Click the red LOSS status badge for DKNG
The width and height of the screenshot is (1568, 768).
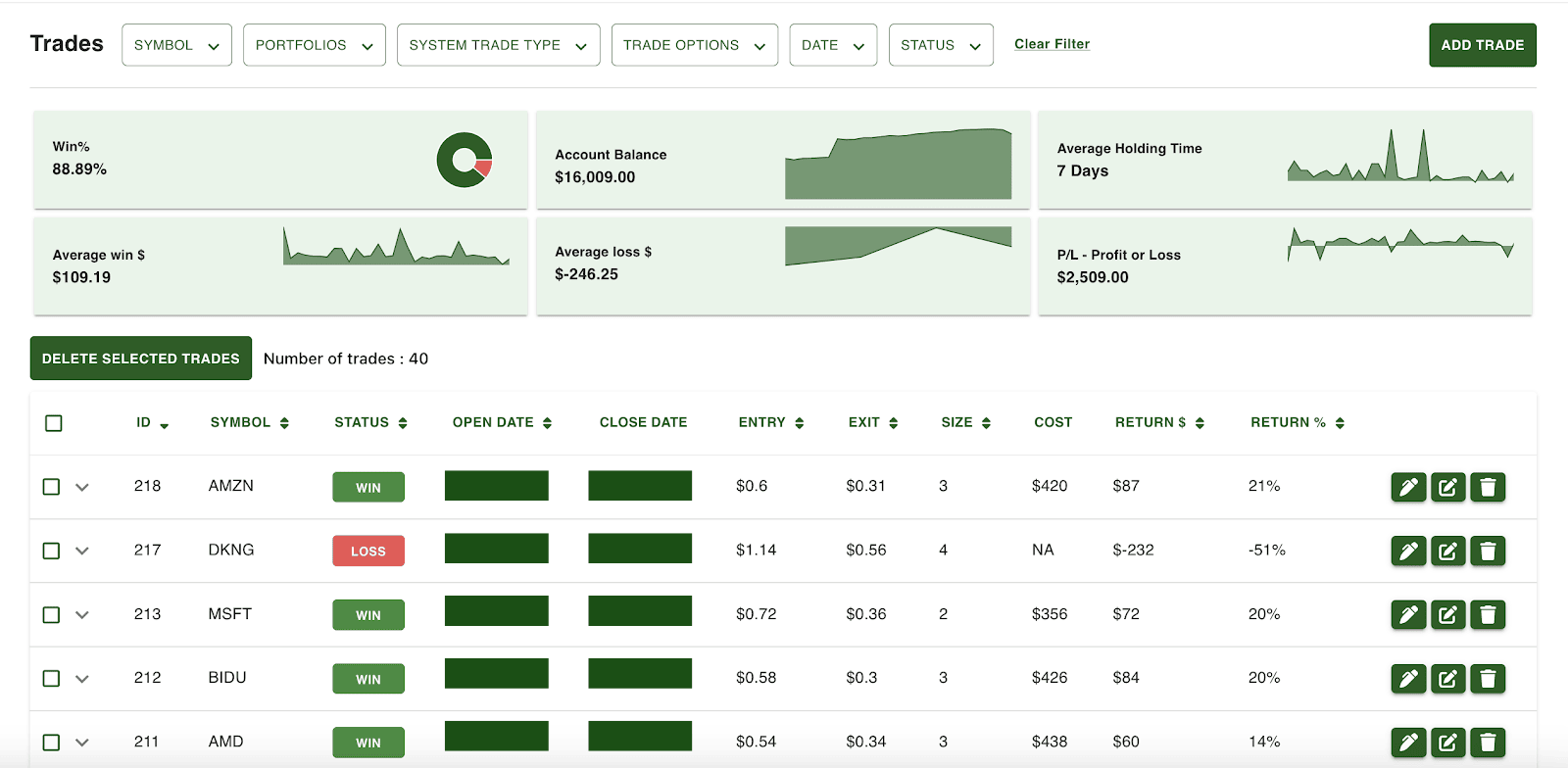368,552
